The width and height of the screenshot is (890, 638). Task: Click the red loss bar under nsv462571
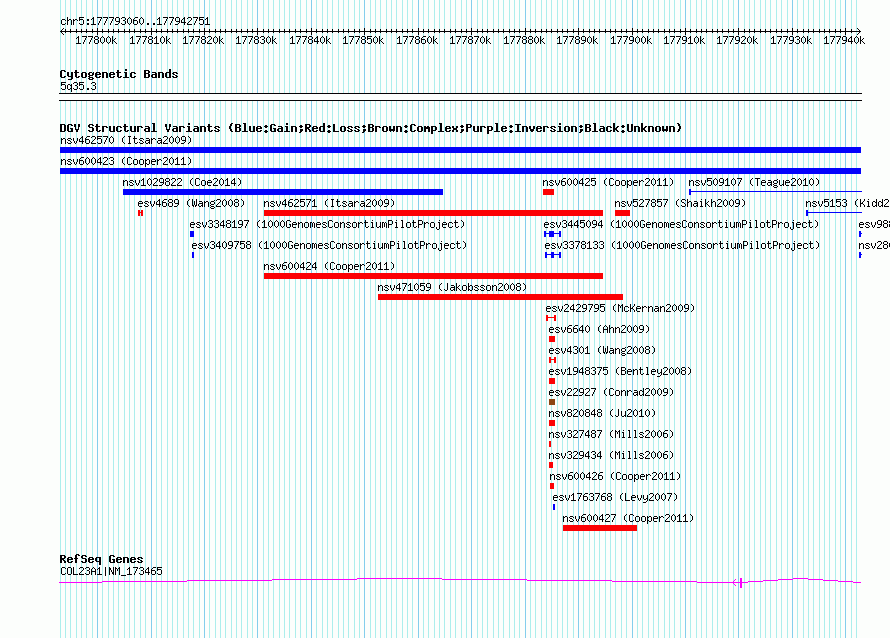(433, 213)
